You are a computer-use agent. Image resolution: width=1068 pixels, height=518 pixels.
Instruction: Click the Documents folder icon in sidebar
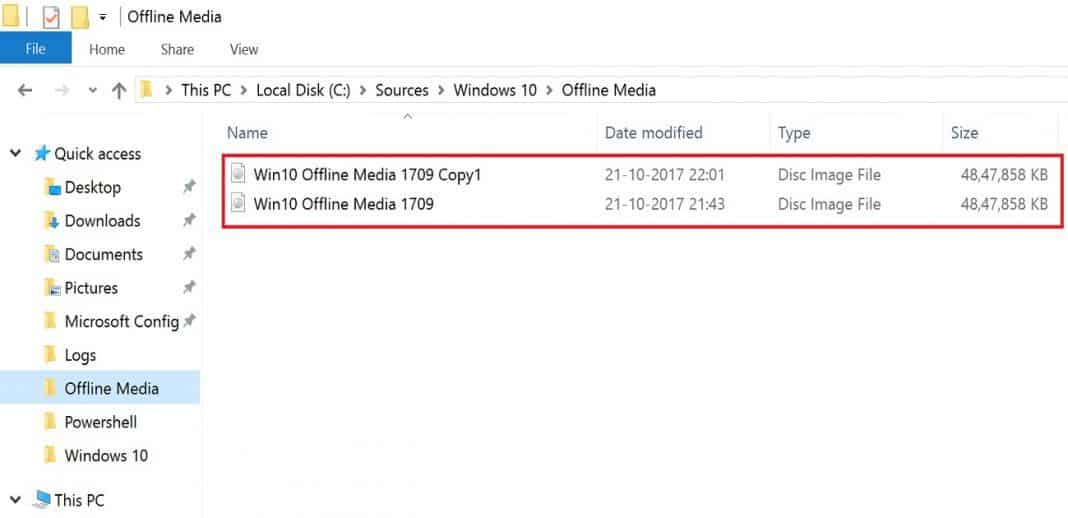pos(52,254)
